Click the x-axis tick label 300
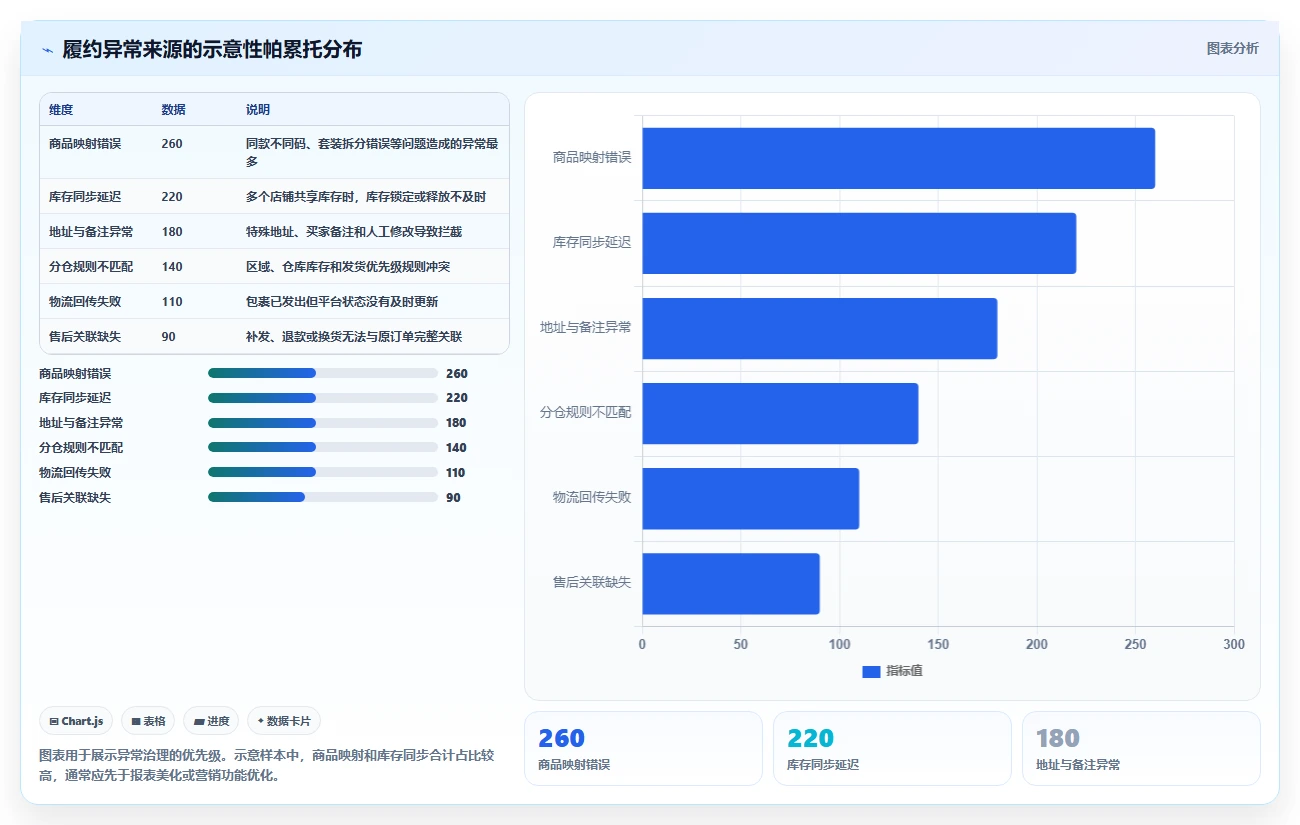The width and height of the screenshot is (1300, 825). (x=1234, y=645)
